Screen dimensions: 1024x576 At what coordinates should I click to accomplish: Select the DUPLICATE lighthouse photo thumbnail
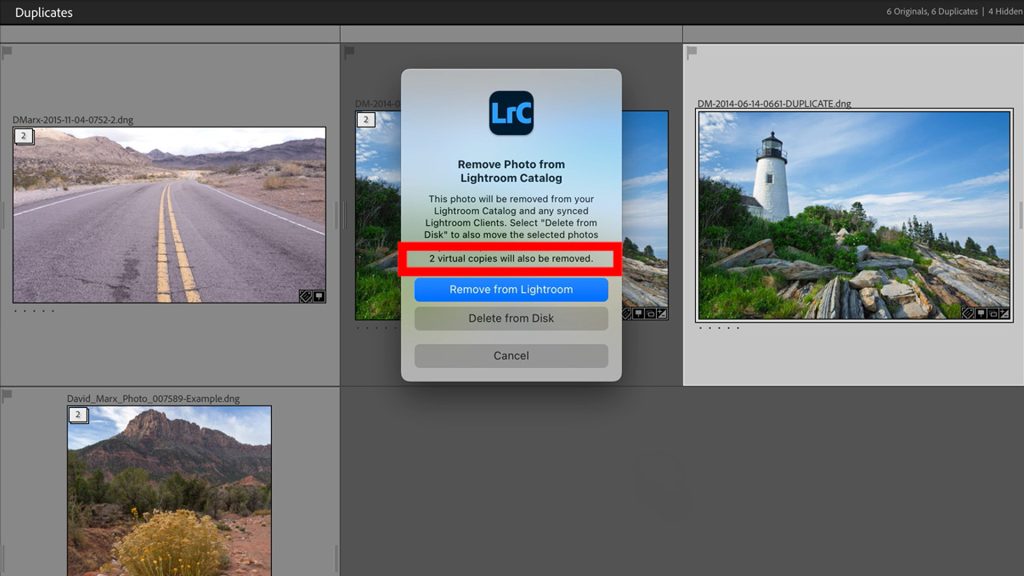point(854,216)
